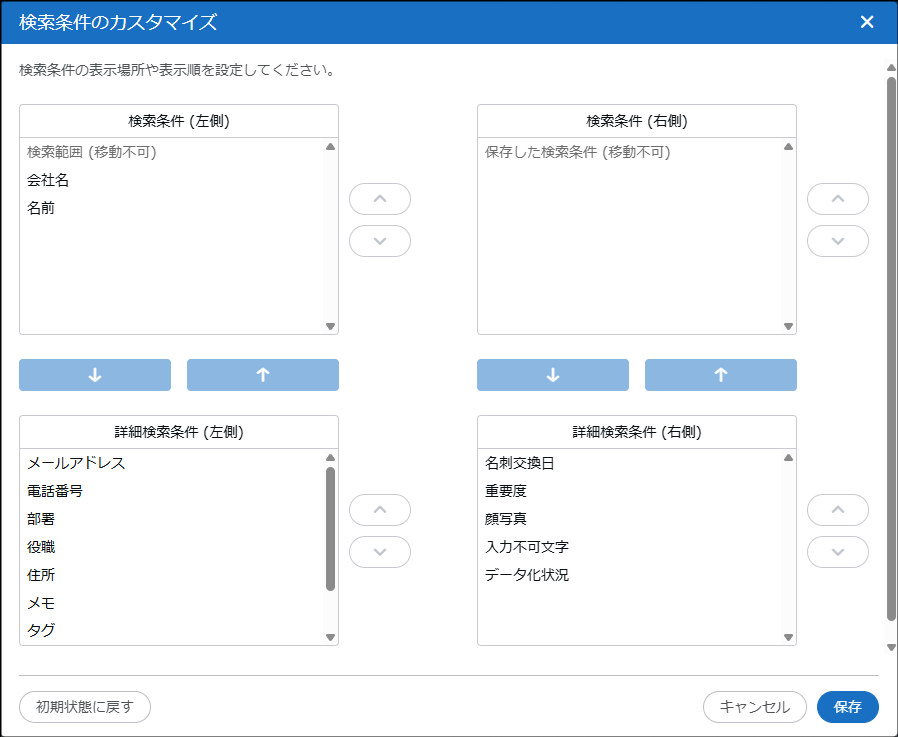Screen dimensions: 898x737
Task: Click move-down chevron beside 検索条件 (左側) list
Action: pyautogui.click(x=380, y=241)
